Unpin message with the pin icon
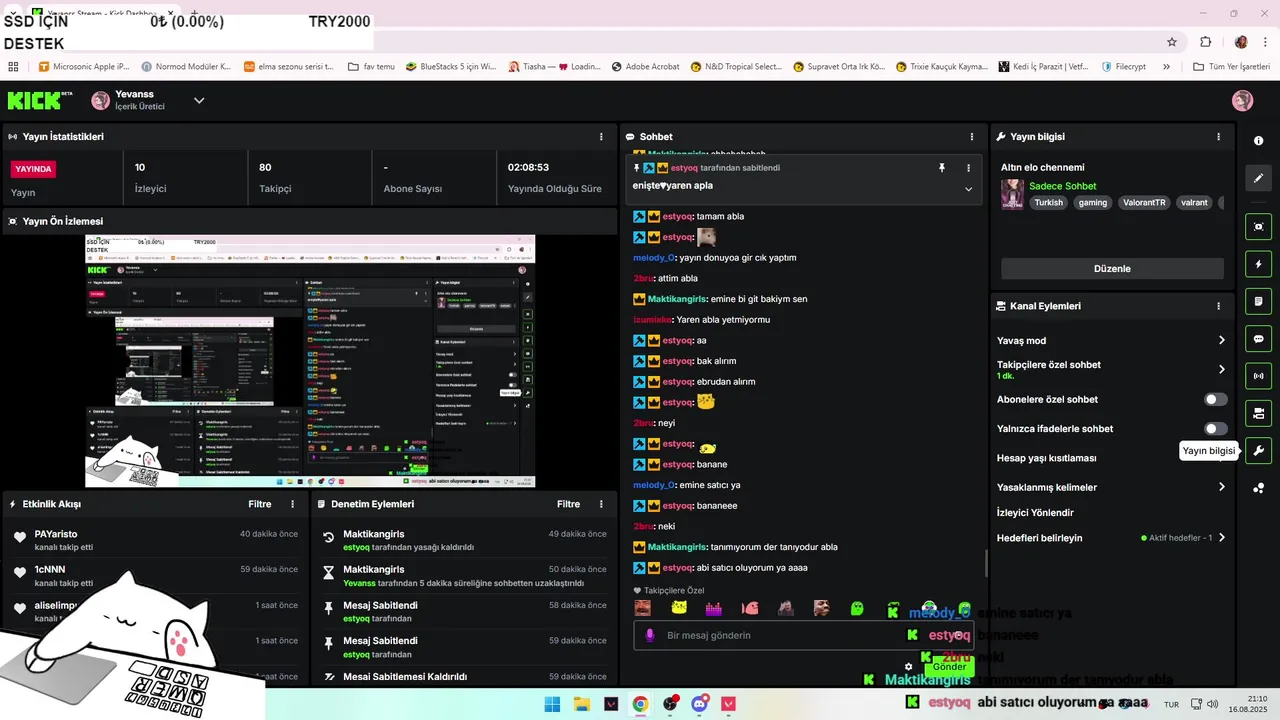This screenshot has height=720, width=1280. point(941,168)
